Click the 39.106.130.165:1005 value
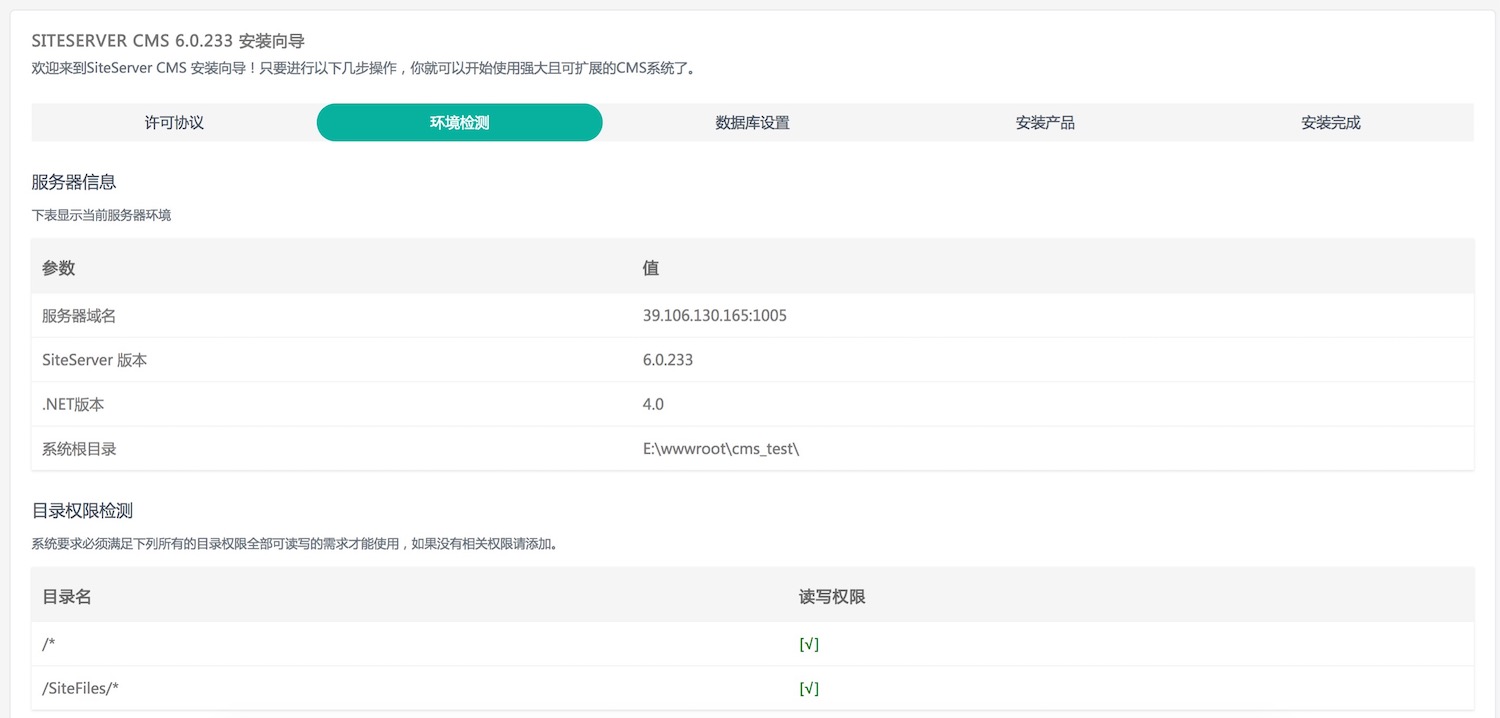Image resolution: width=1500 pixels, height=718 pixels. pyautogui.click(x=715, y=315)
